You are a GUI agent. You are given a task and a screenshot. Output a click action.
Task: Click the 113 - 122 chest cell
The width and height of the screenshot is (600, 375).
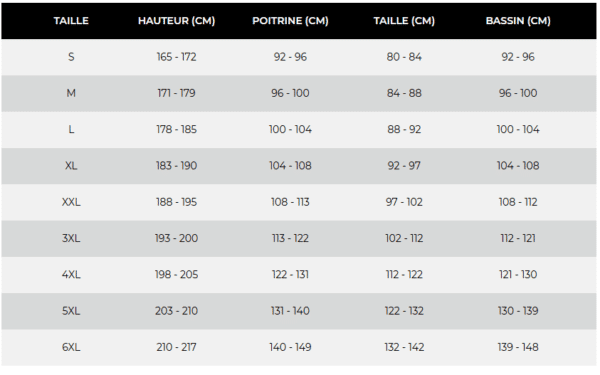pyautogui.click(x=290, y=238)
